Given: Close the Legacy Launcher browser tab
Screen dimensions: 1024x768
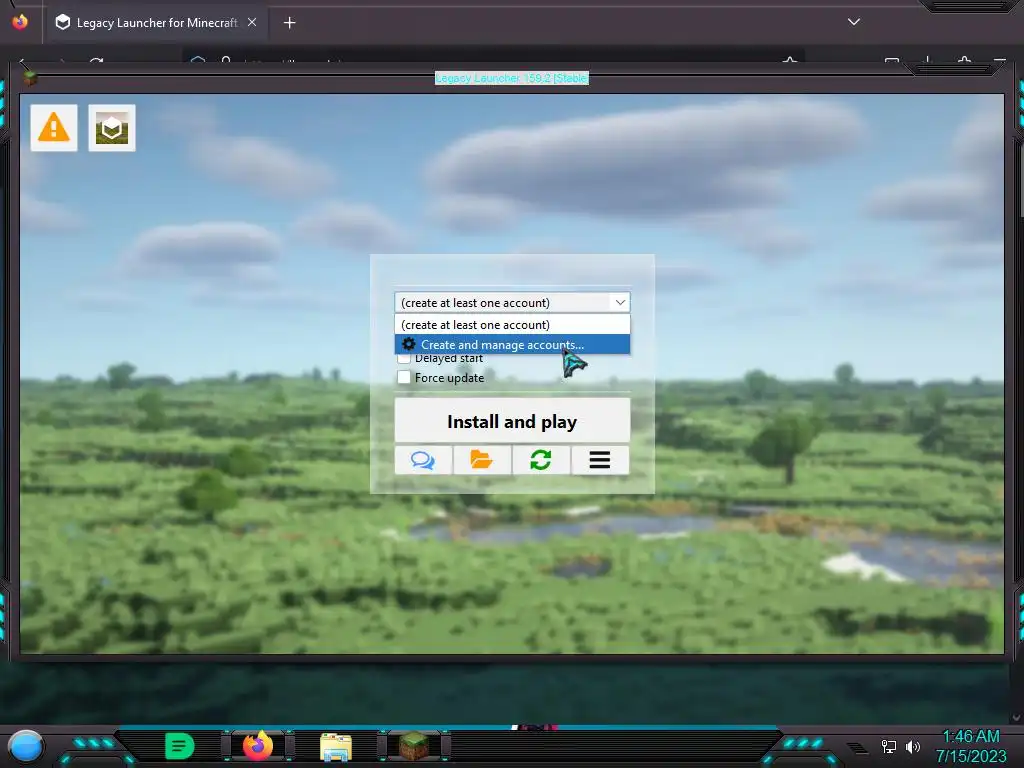Looking at the screenshot, I should tap(252, 22).
